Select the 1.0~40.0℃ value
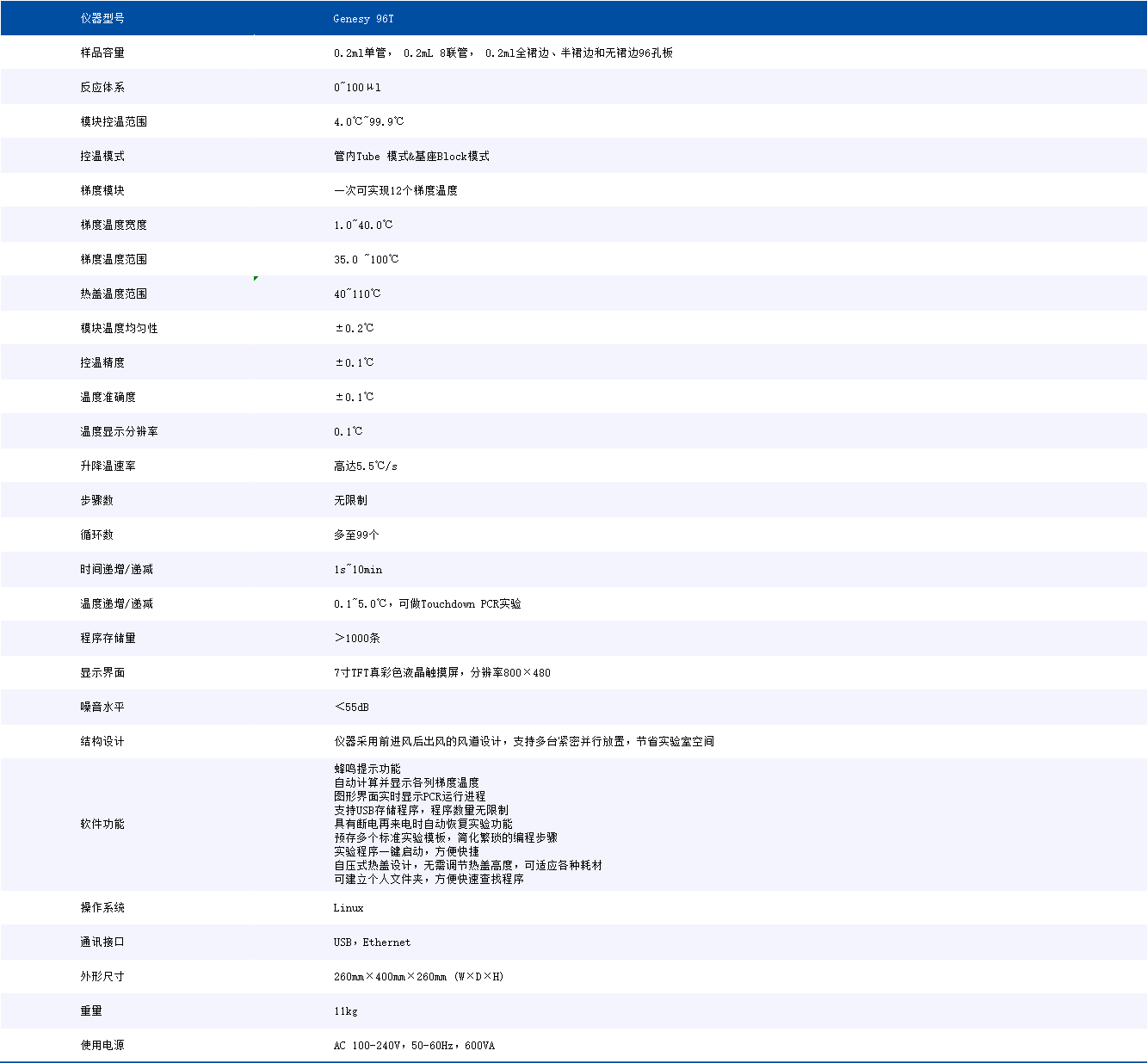 click(x=363, y=225)
